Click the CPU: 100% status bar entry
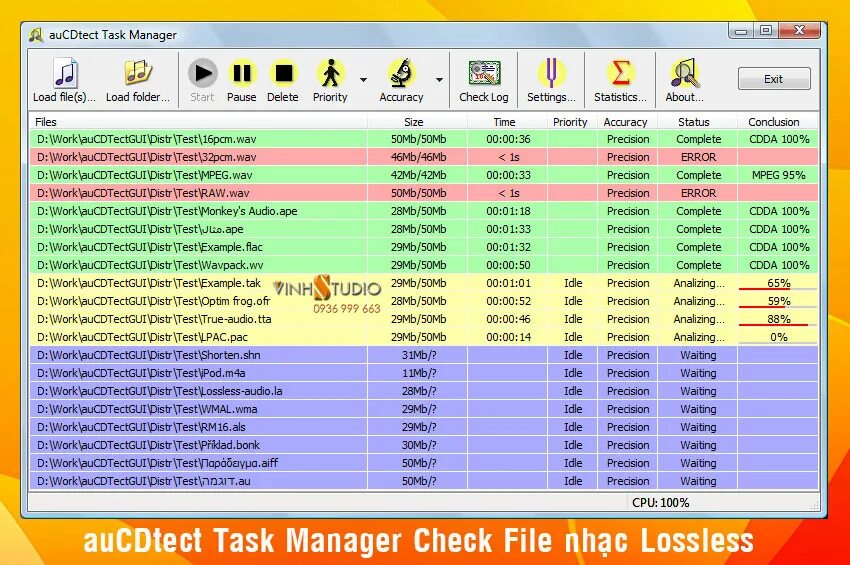The height and width of the screenshot is (565, 850). [x=660, y=503]
